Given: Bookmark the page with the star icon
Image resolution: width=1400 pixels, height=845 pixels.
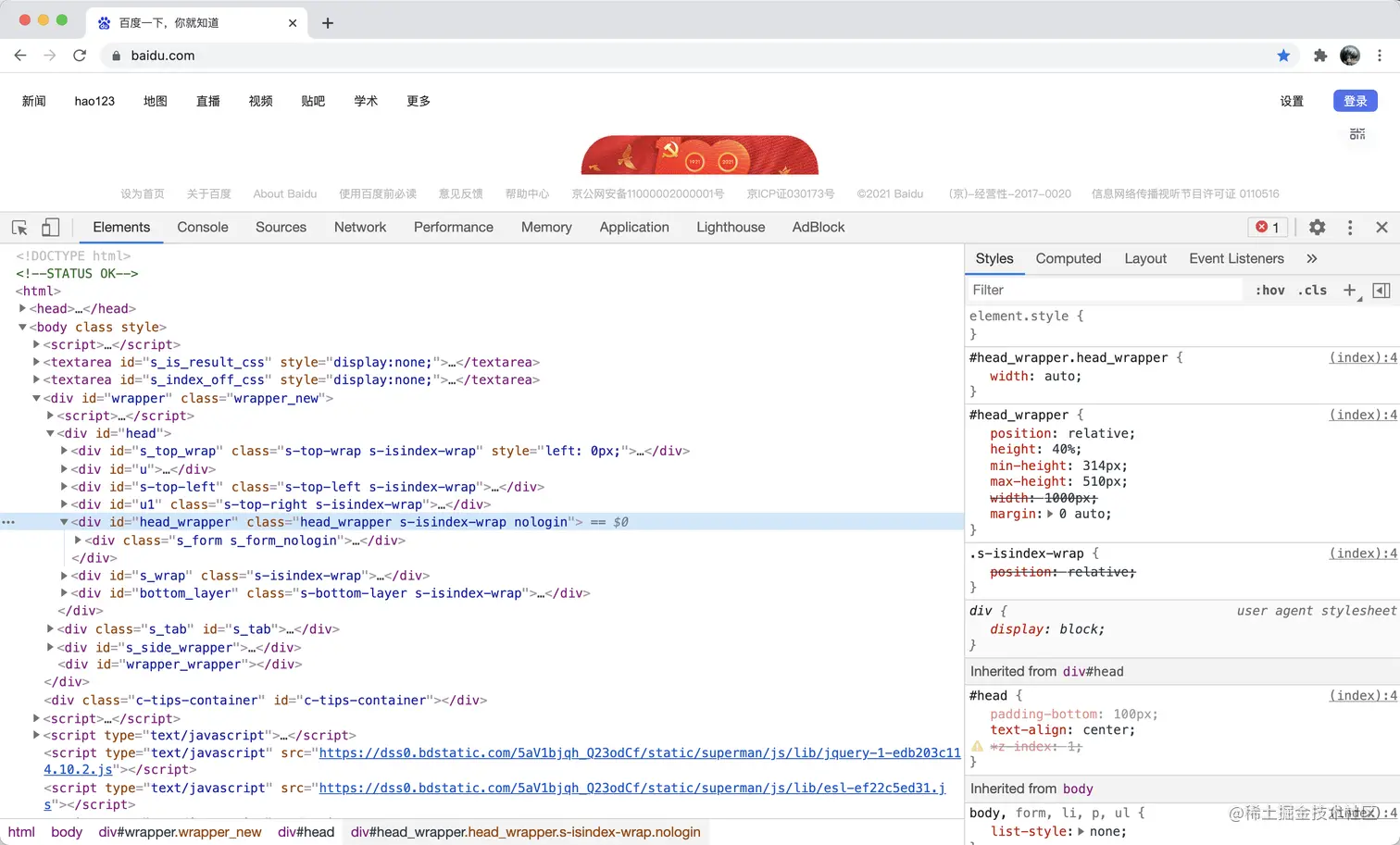Looking at the screenshot, I should 1283,56.
